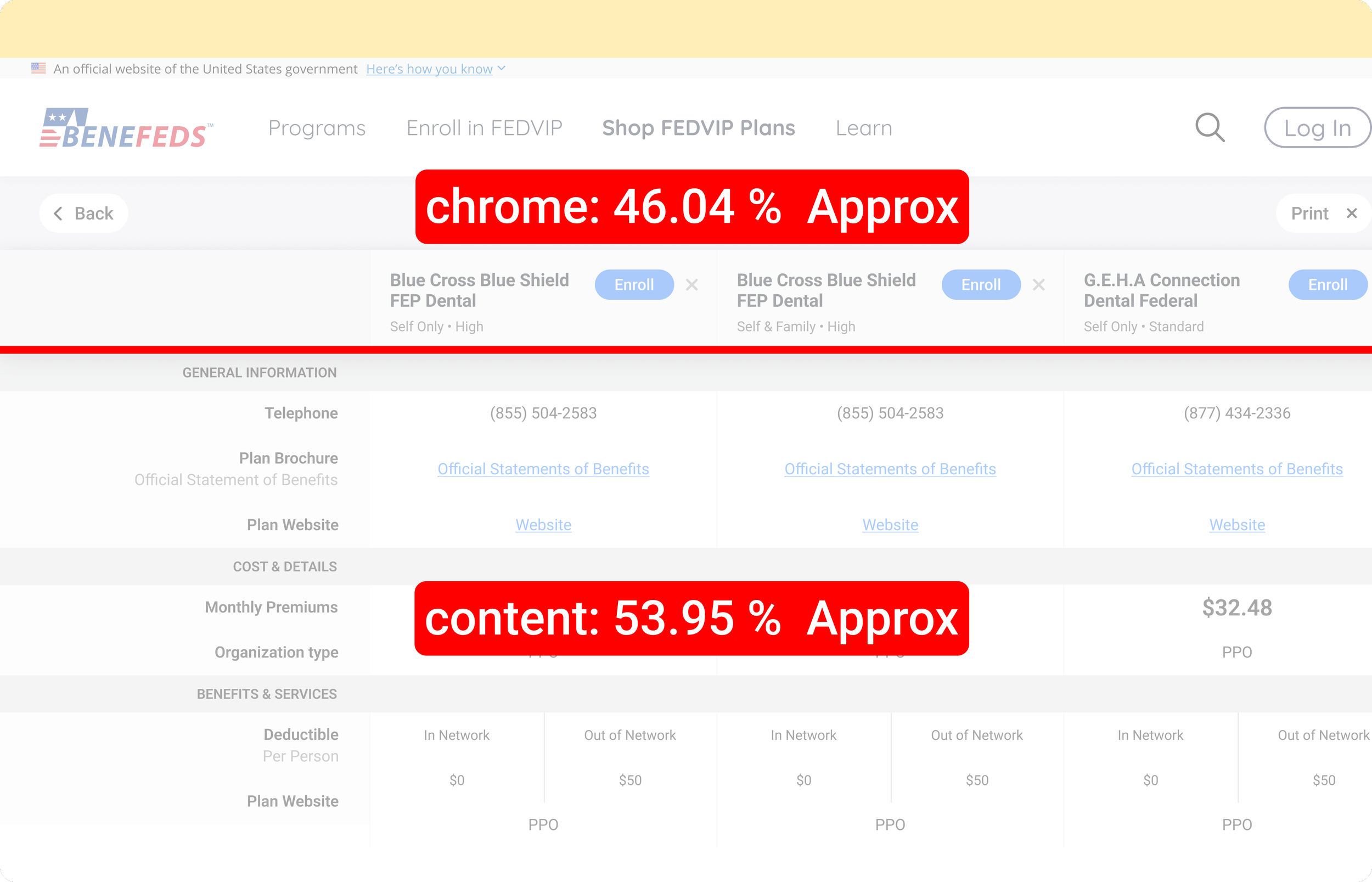Screen dimensions: 1372x882
Task: Enroll in G.E.H.A Connection Dental Federal
Action: pos(1328,285)
